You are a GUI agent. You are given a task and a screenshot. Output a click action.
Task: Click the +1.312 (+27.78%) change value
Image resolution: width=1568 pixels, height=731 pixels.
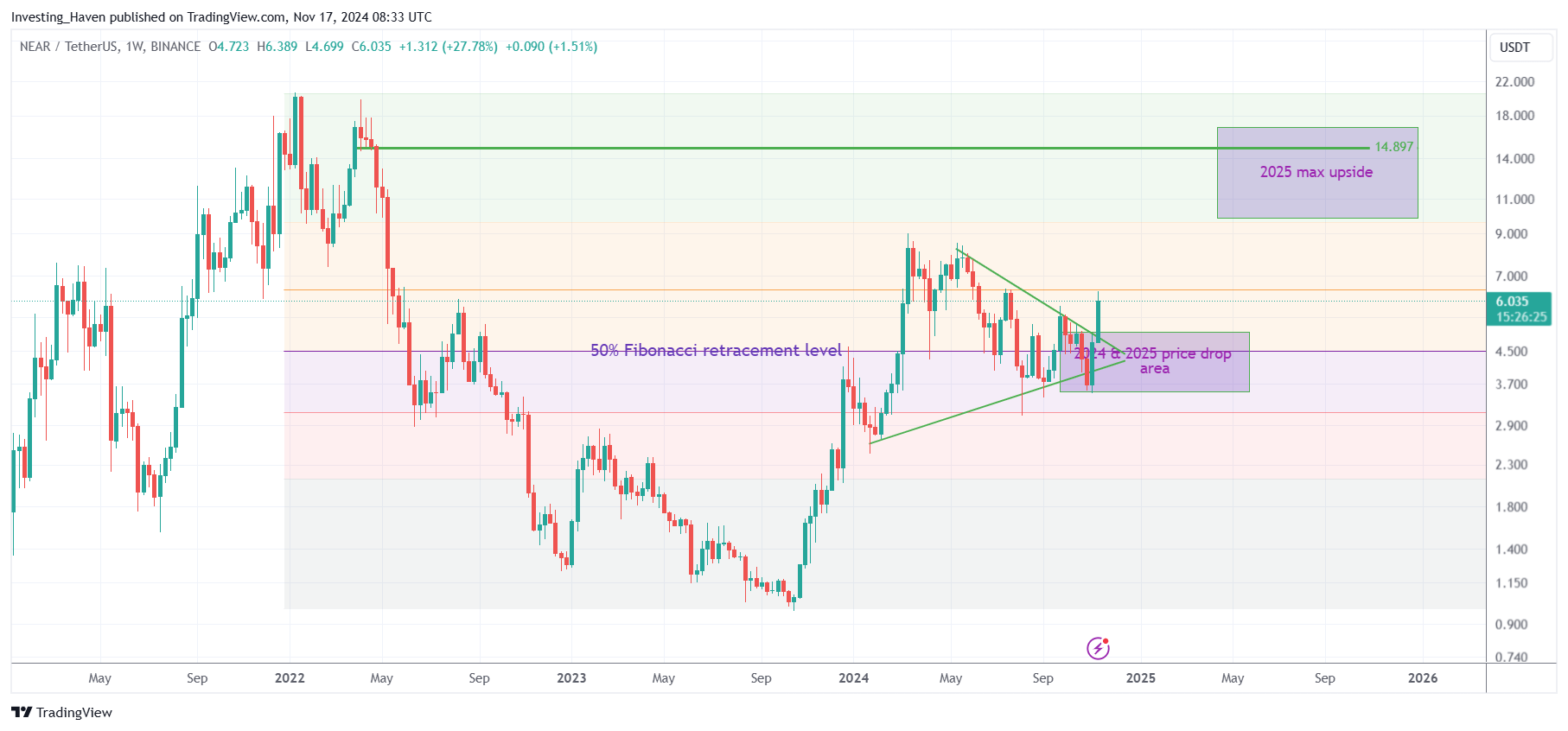[x=448, y=47]
